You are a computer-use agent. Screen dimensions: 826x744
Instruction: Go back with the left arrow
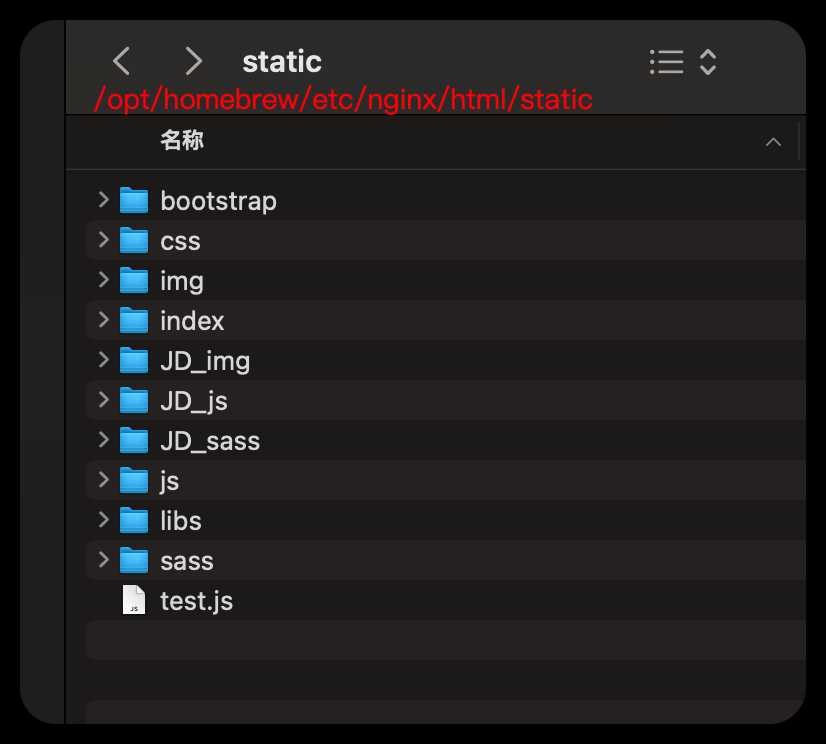[x=121, y=61]
